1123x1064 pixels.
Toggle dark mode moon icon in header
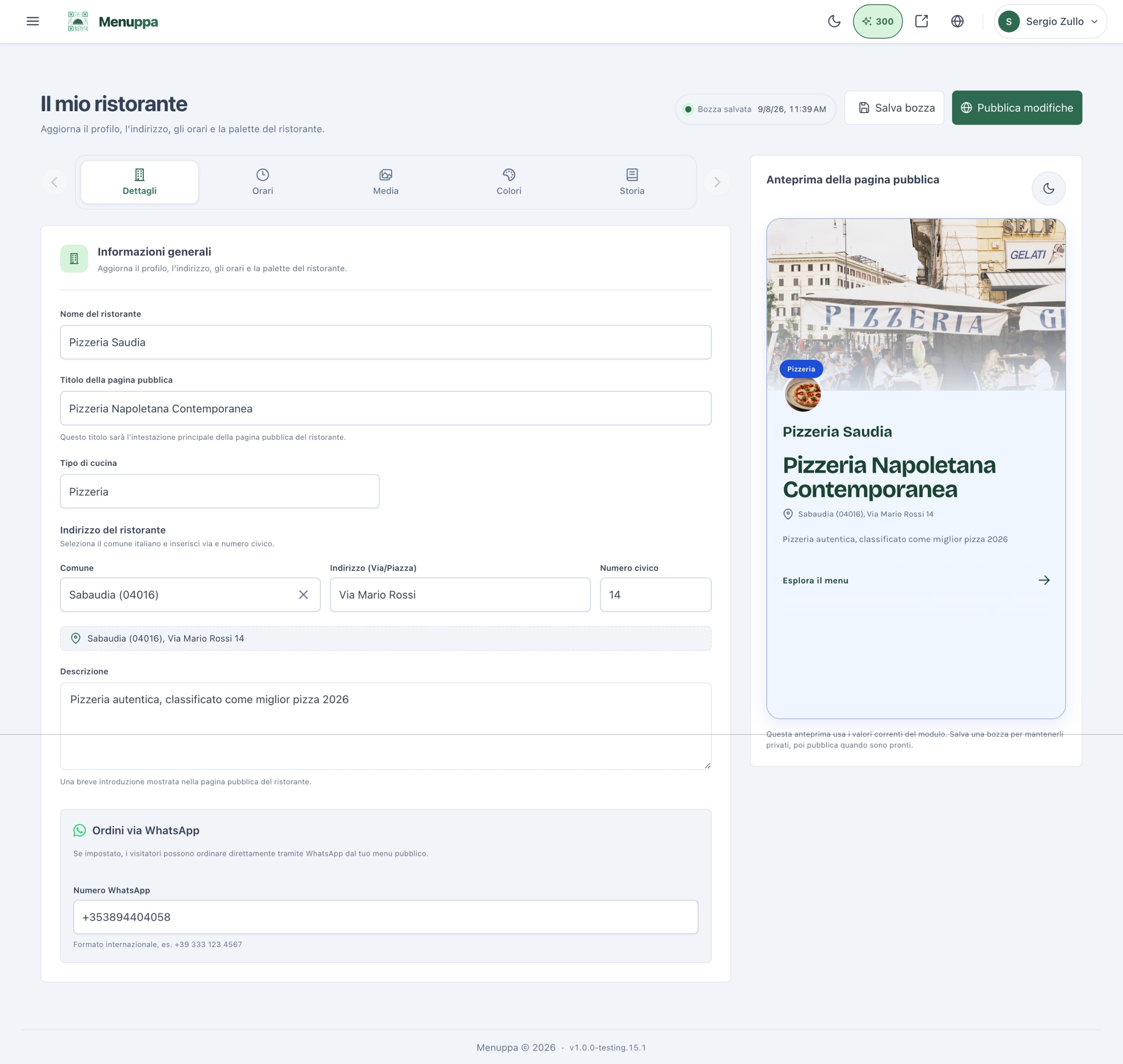(x=834, y=21)
